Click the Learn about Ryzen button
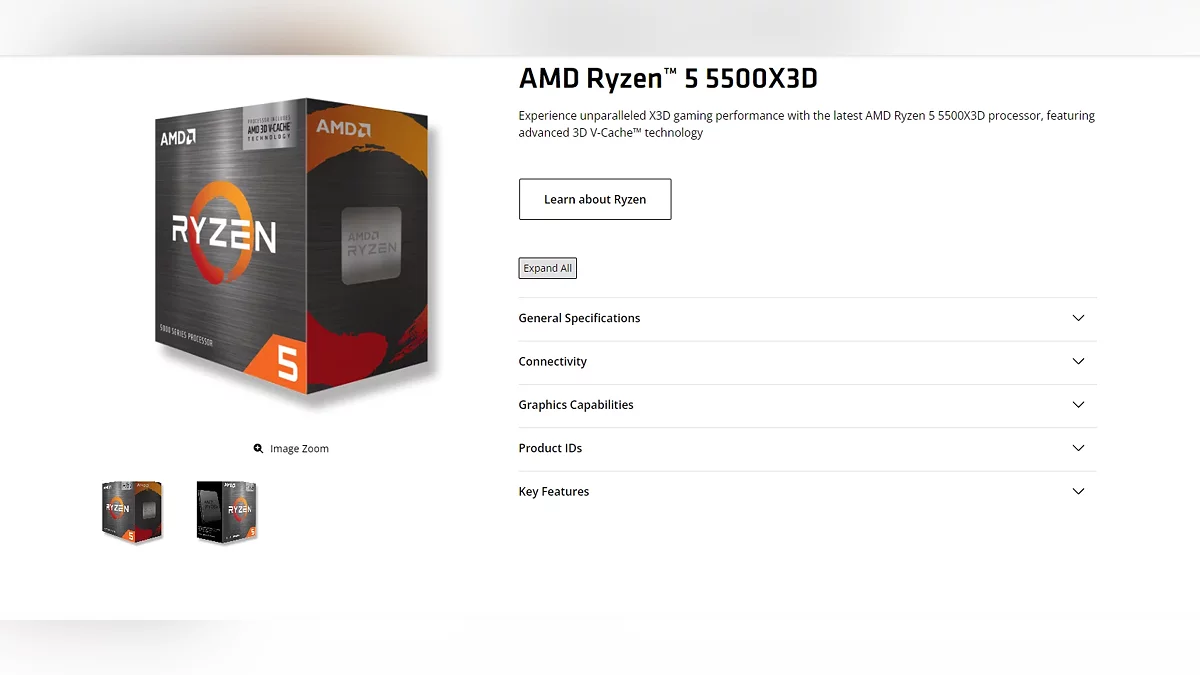The width and height of the screenshot is (1200, 675). 595,199
